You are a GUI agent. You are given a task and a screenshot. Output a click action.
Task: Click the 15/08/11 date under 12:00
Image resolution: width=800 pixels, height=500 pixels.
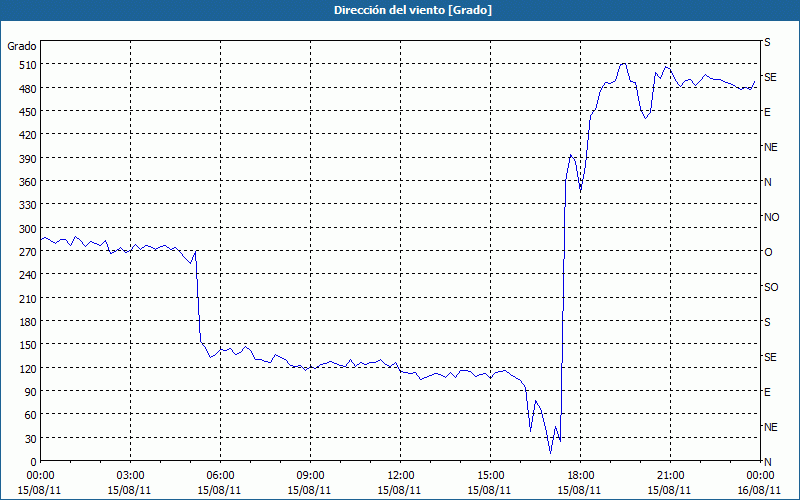point(399,490)
